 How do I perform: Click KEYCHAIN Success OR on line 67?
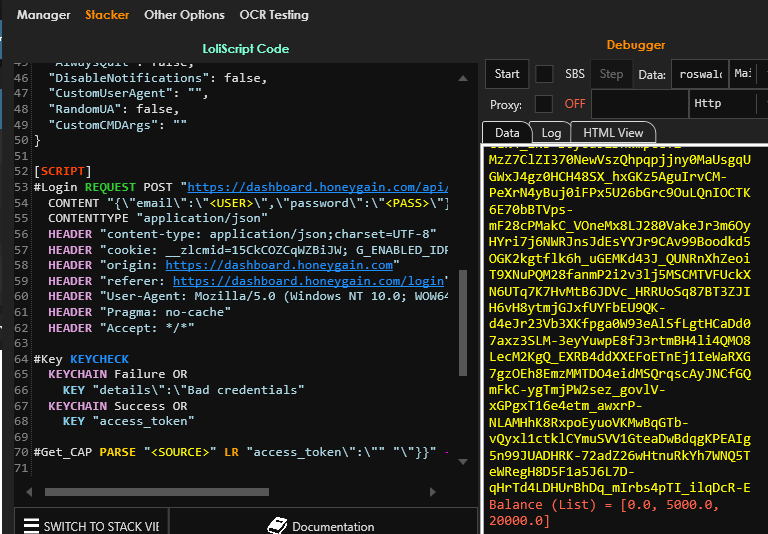click(118, 406)
